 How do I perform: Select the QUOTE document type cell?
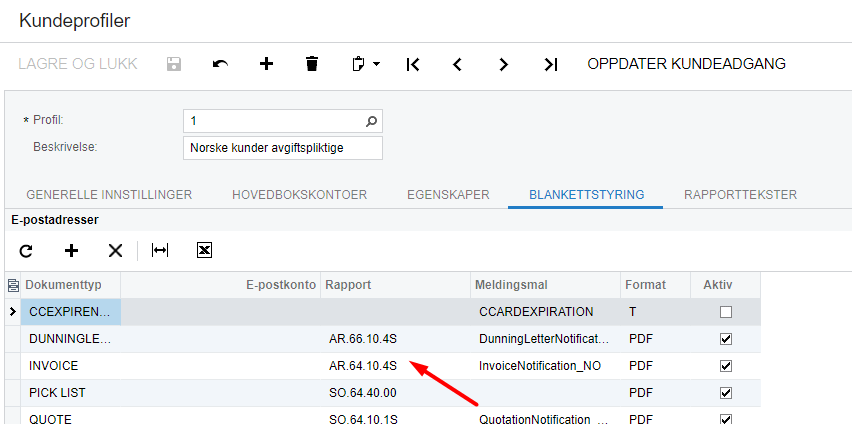tap(71, 416)
